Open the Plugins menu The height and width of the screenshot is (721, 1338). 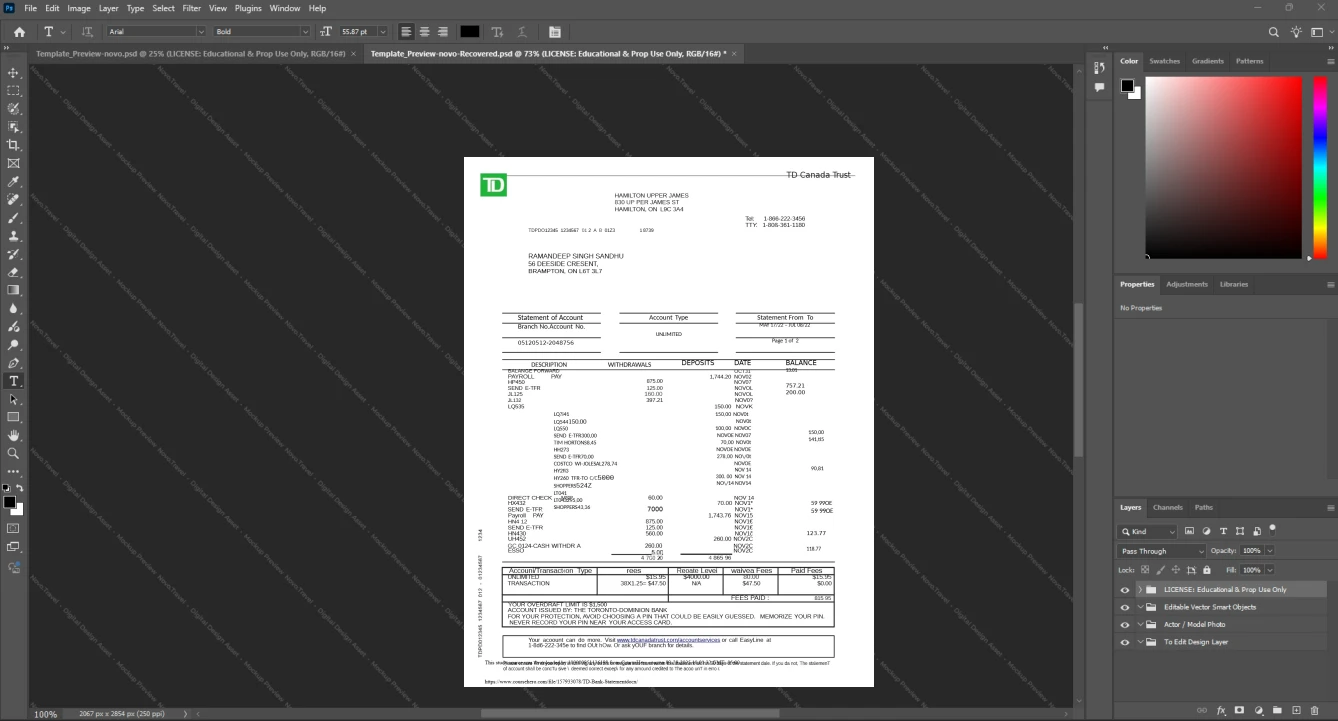[x=248, y=8]
